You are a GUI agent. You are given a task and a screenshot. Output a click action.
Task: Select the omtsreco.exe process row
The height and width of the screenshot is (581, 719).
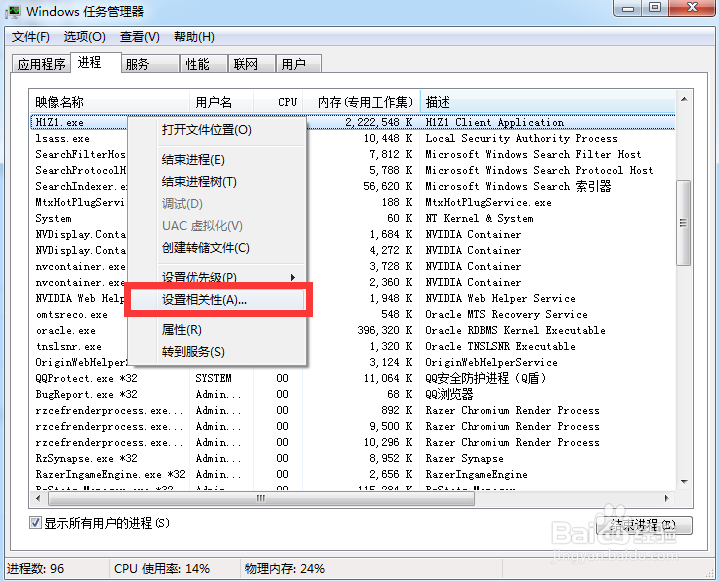pos(353,315)
